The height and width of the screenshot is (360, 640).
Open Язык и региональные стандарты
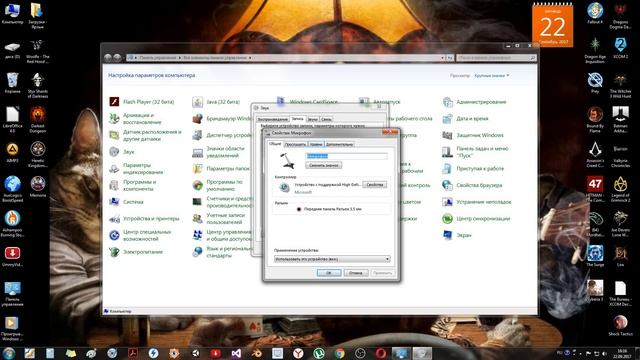click(x=222, y=252)
